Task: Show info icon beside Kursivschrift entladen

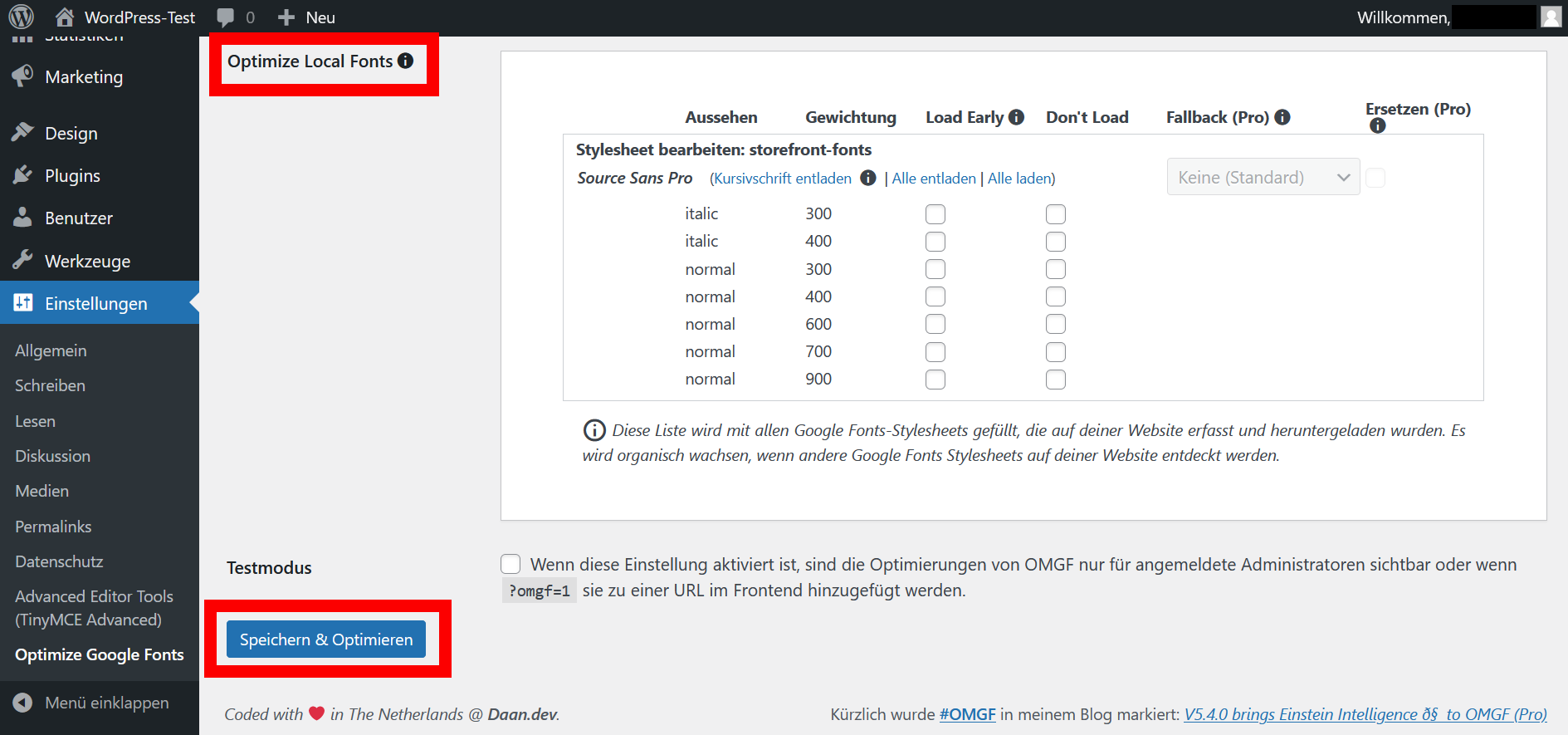Action: tap(868, 178)
